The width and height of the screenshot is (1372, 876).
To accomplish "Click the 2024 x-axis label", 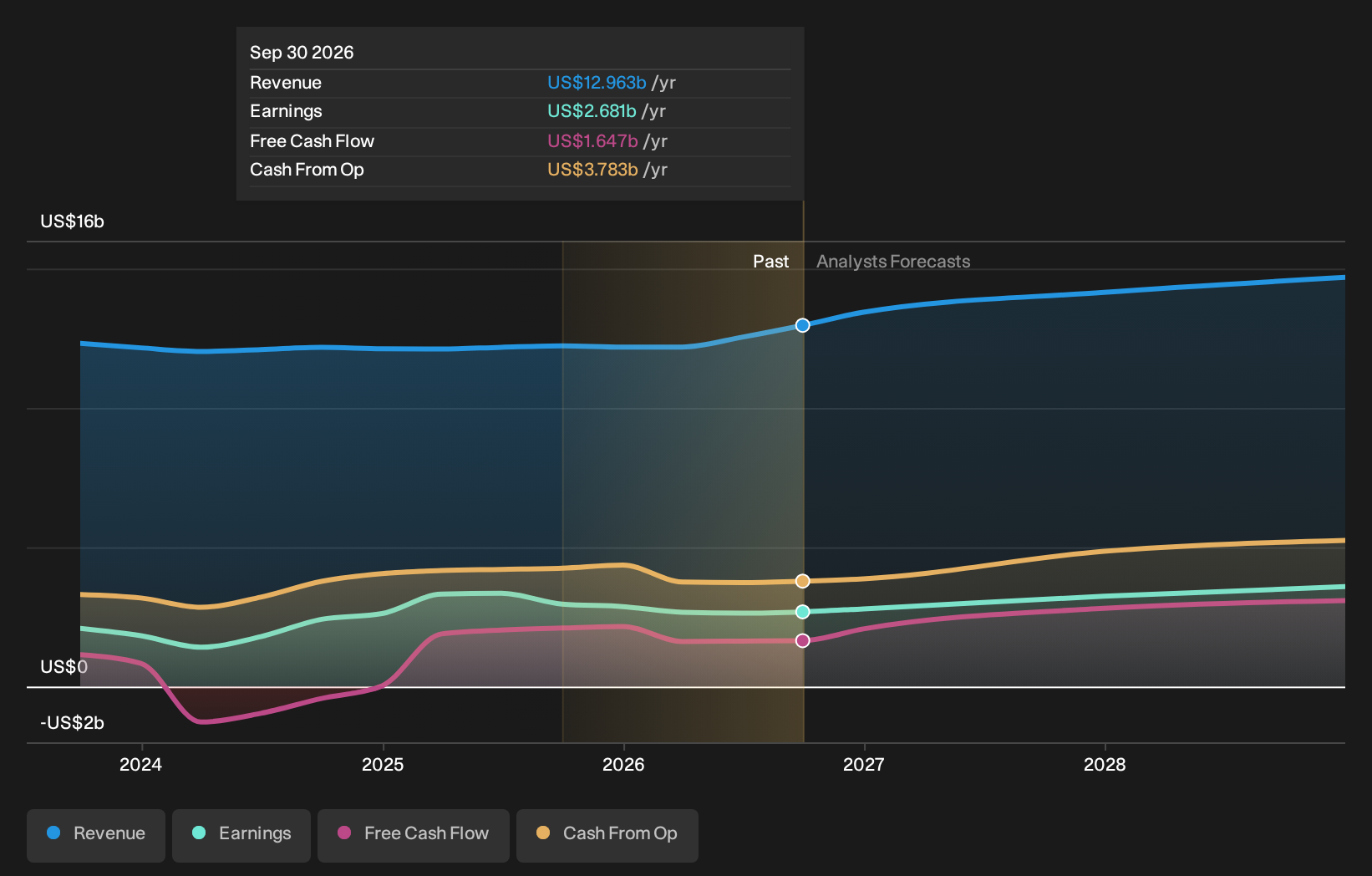I will [141, 765].
